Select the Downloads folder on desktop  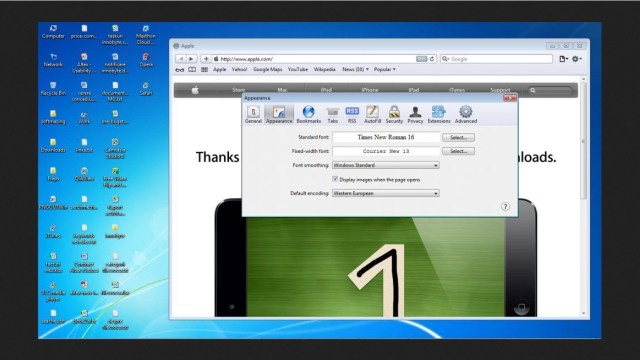pyautogui.click(x=53, y=146)
